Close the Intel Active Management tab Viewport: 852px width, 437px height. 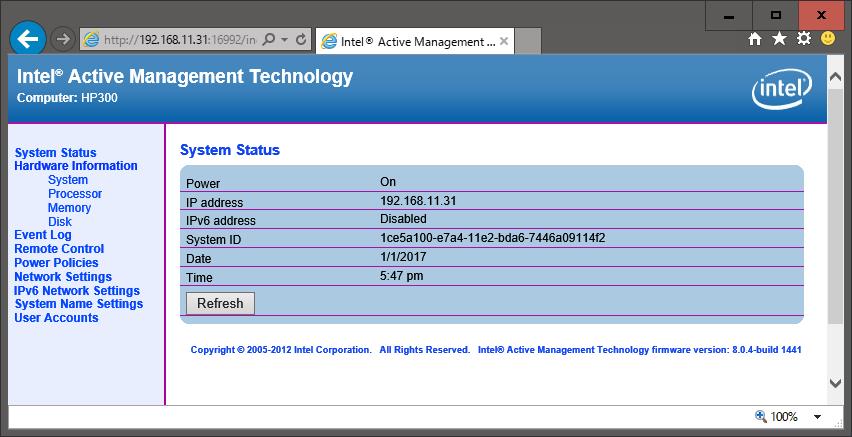click(x=504, y=41)
